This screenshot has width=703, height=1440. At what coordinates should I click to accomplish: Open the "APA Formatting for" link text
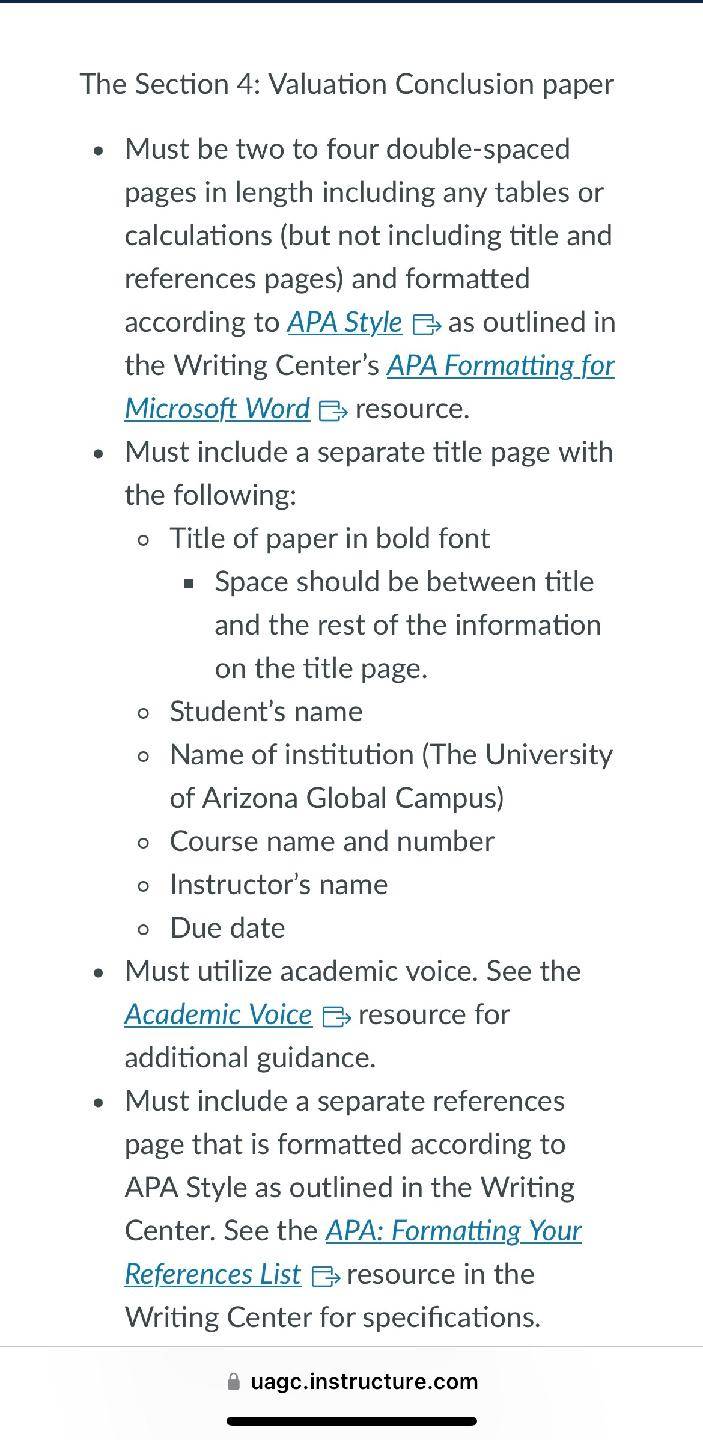click(501, 366)
